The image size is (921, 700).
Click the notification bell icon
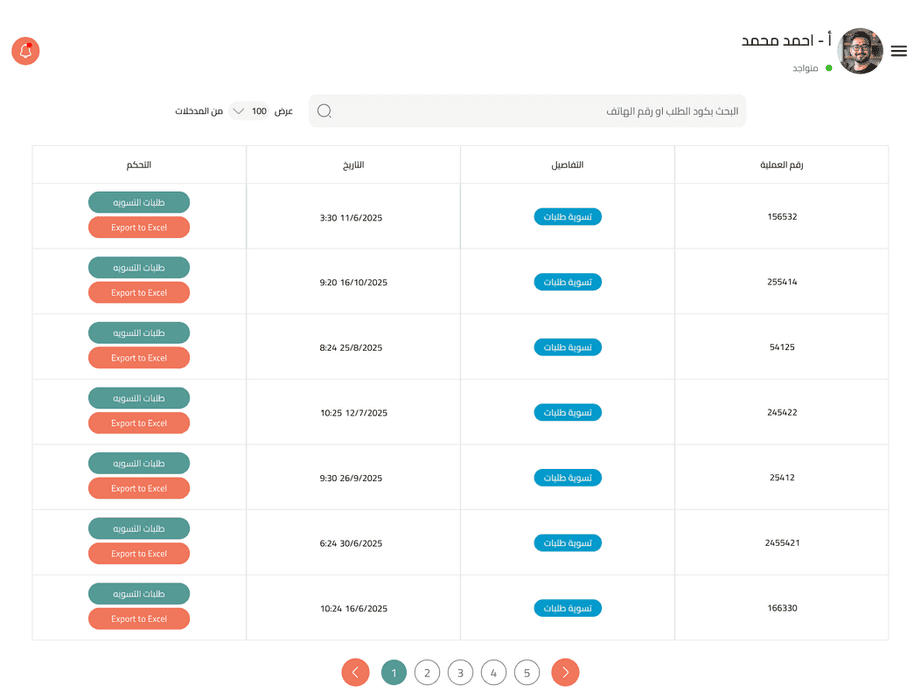click(x=25, y=51)
